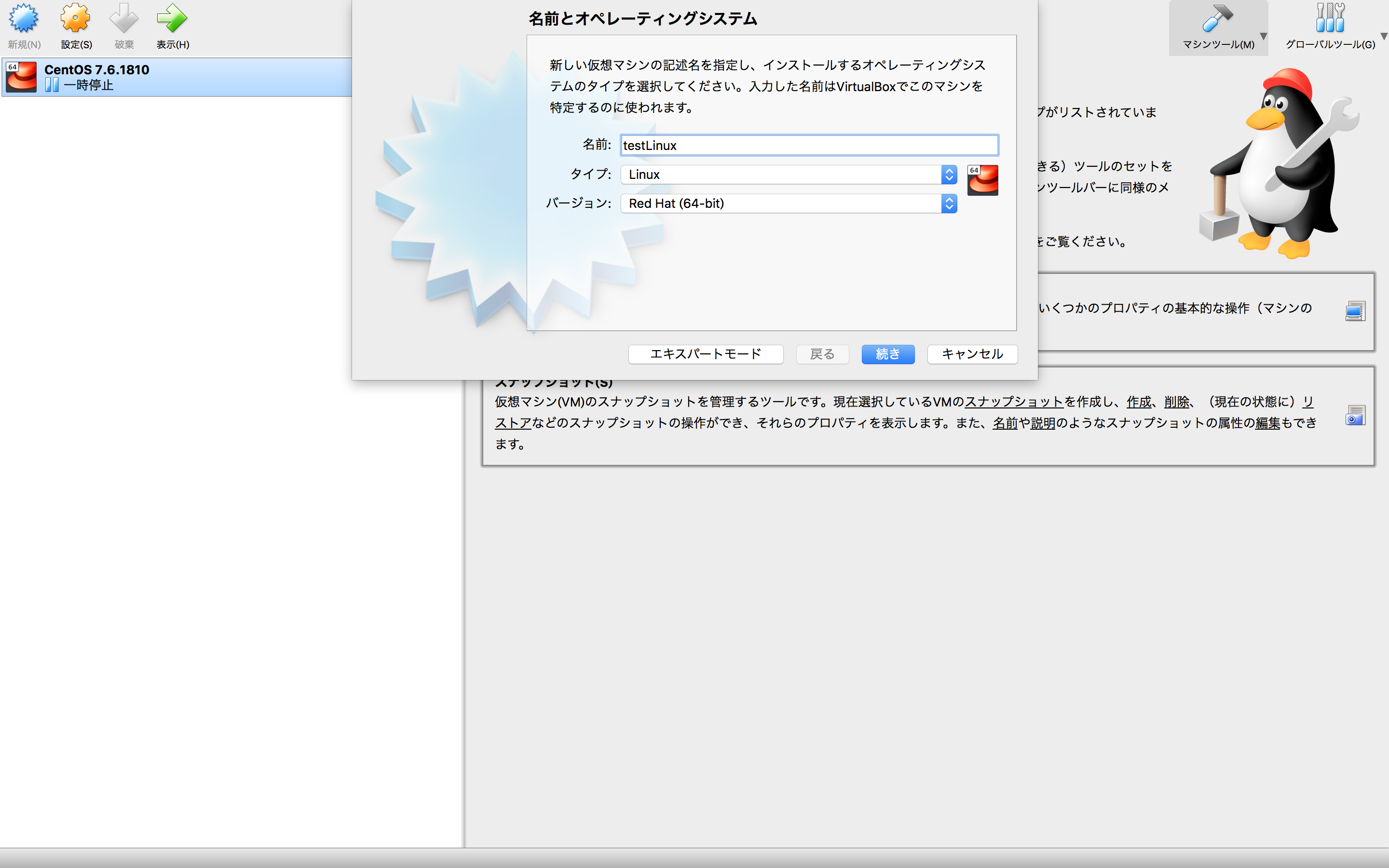Viewport: 1389px width, 868px height.
Task: Click the 編集 link in snapshot description
Action: (1268, 423)
